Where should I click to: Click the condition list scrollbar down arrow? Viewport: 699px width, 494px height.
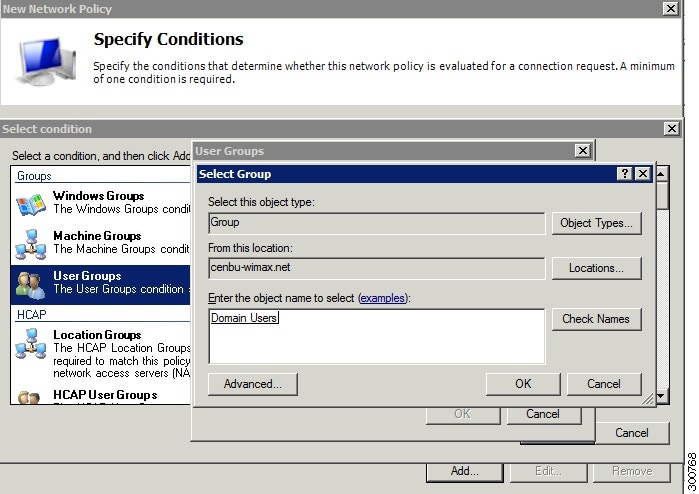pos(662,395)
